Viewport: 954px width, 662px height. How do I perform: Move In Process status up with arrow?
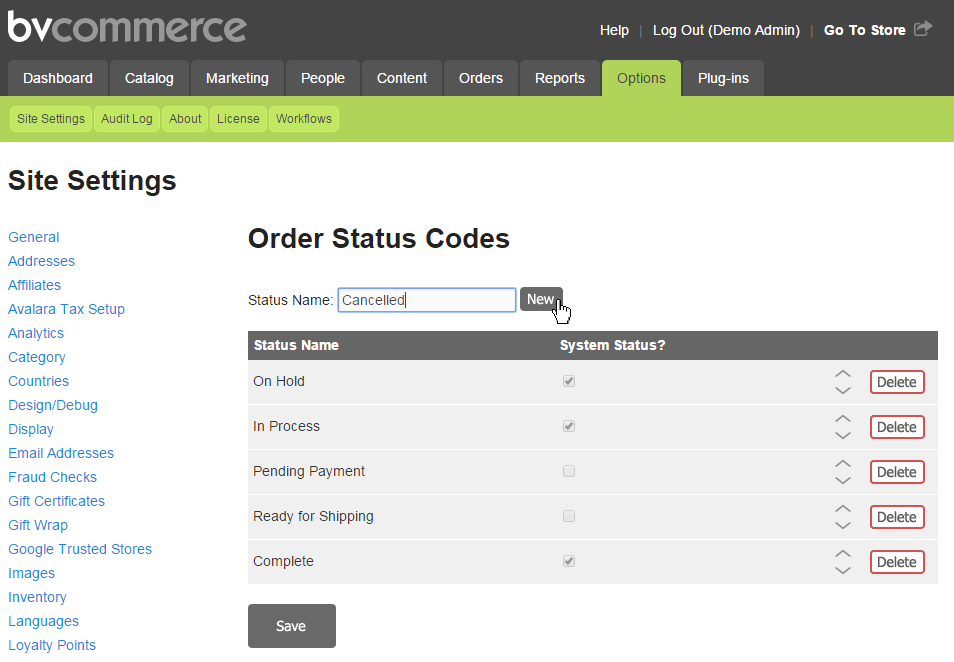(x=843, y=419)
